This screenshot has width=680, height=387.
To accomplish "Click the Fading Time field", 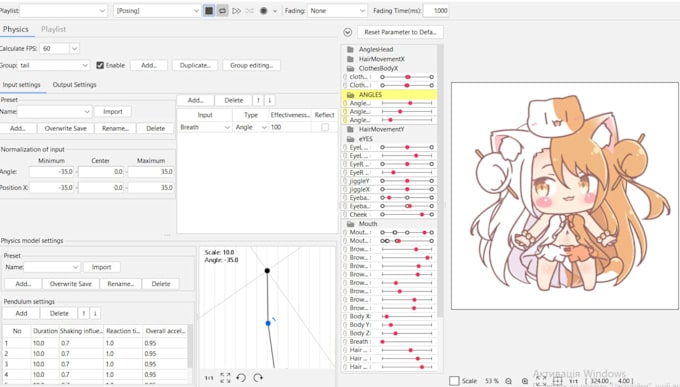I will pyautogui.click(x=436, y=11).
